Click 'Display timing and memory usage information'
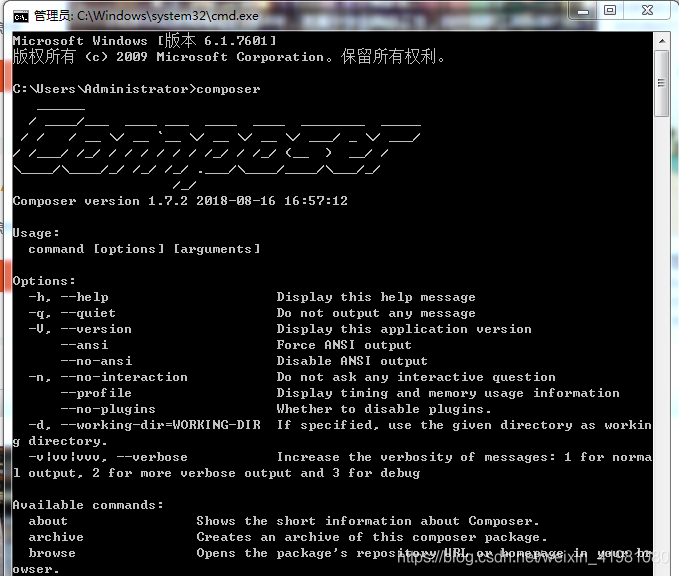 [448, 393]
